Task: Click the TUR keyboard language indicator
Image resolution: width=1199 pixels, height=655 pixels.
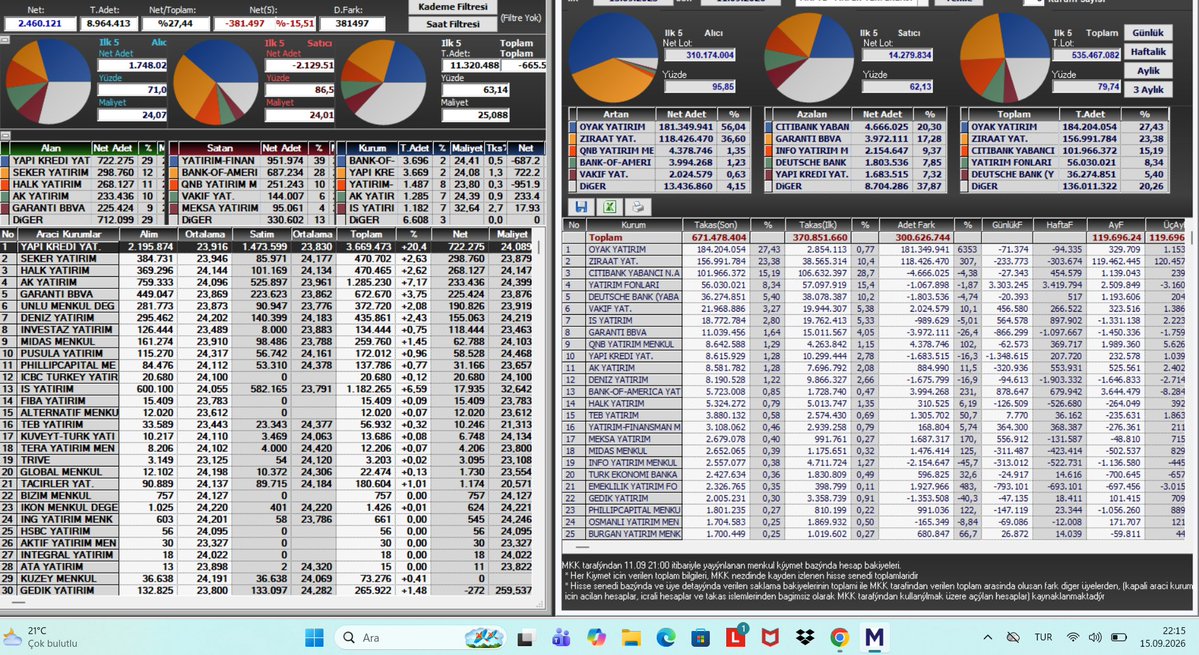Action: [x=1043, y=637]
